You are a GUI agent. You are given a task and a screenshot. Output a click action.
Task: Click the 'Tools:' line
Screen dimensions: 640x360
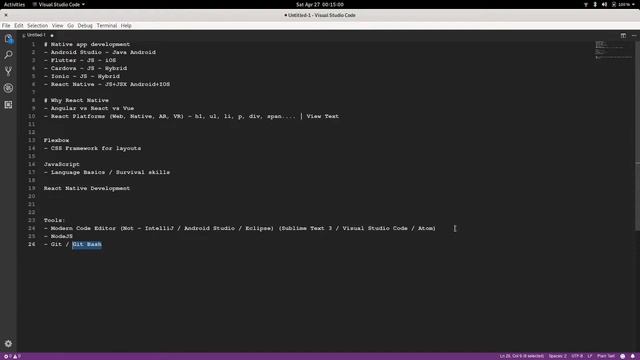pos(54,220)
